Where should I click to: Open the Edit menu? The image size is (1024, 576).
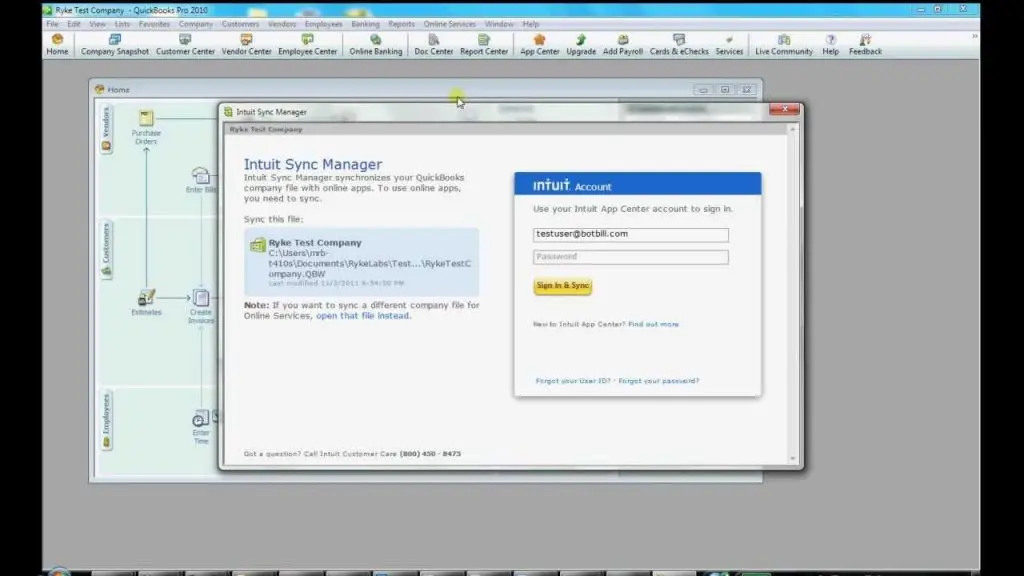[74, 24]
